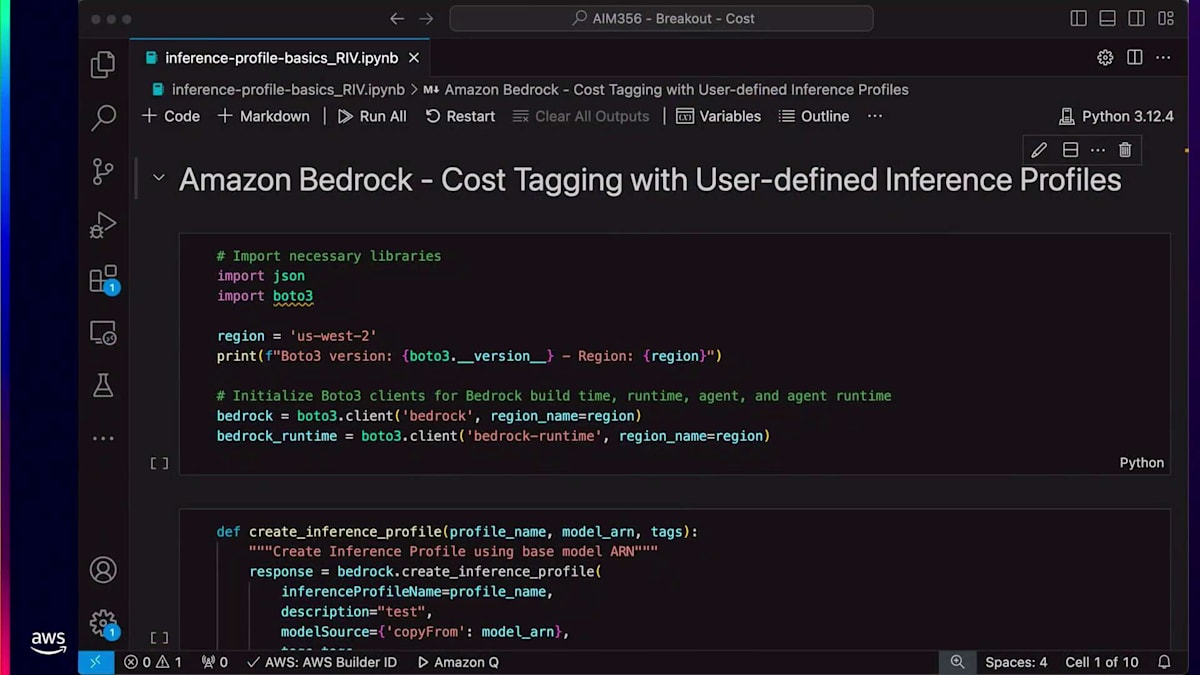Select the Python 3.12.4 kernel picker
Image resolution: width=1200 pixels, height=675 pixels.
1116,116
